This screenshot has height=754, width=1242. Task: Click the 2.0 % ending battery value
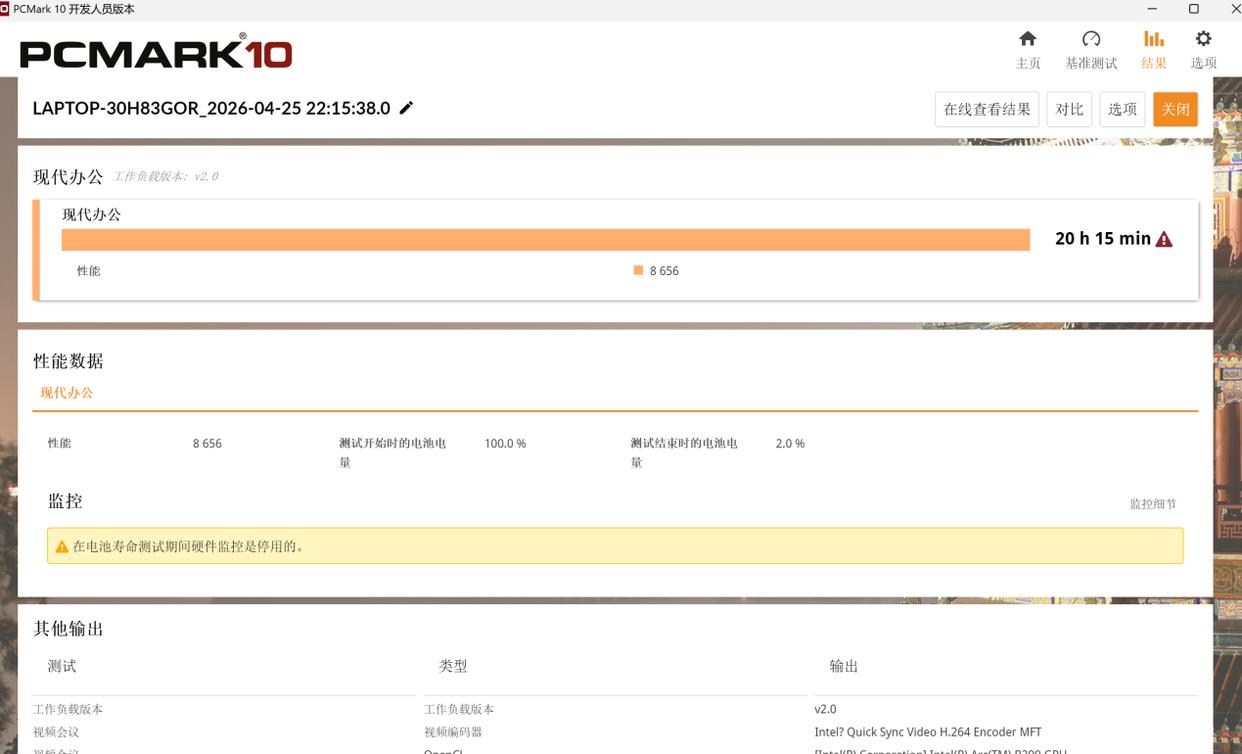coord(790,443)
